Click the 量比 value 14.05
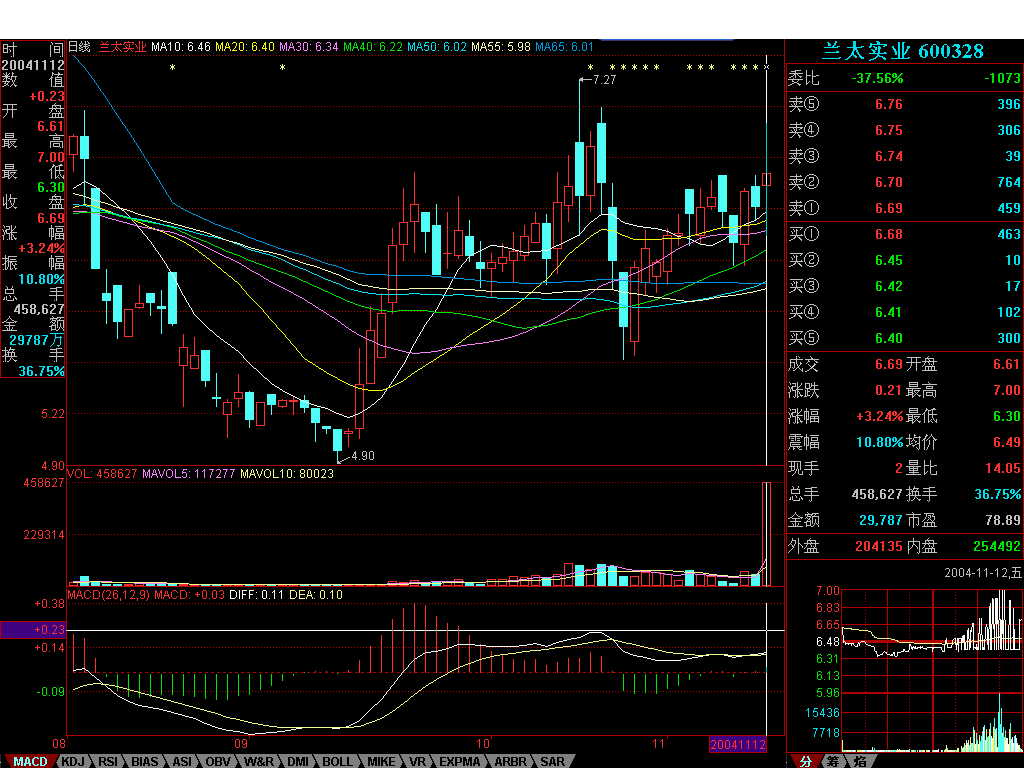The height and width of the screenshot is (768, 1024). 1002,468
